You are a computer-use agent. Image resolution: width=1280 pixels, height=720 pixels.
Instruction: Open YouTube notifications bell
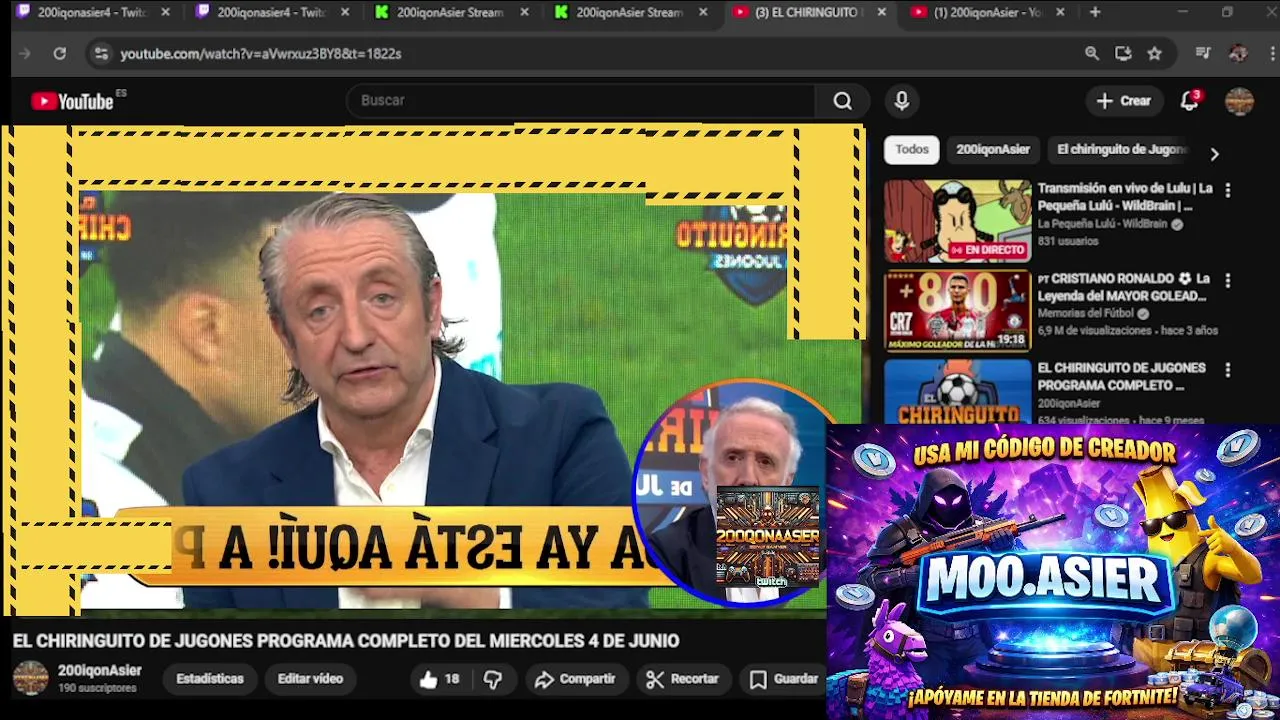(x=1189, y=101)
